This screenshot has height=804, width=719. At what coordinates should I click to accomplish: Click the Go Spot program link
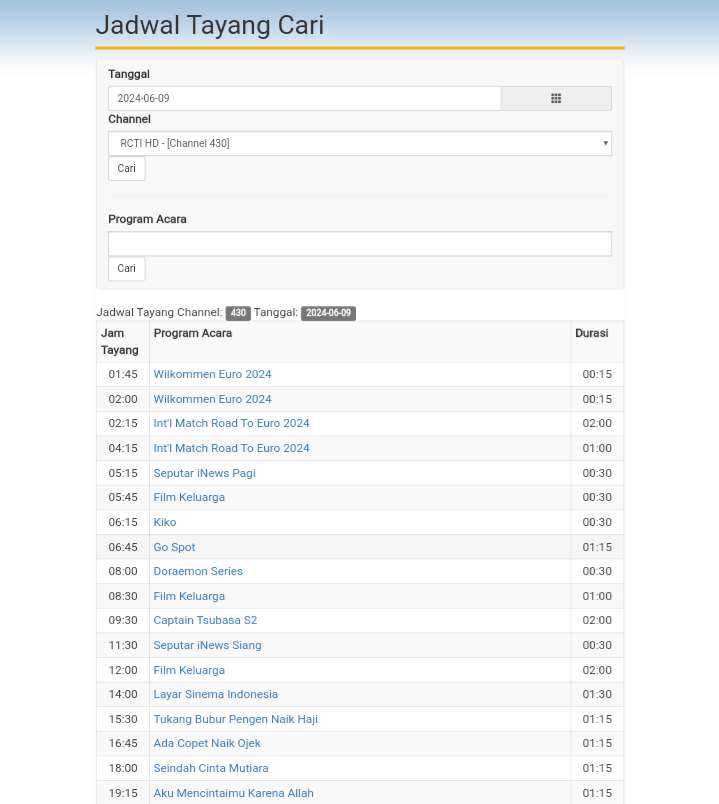tap(174, 547)
